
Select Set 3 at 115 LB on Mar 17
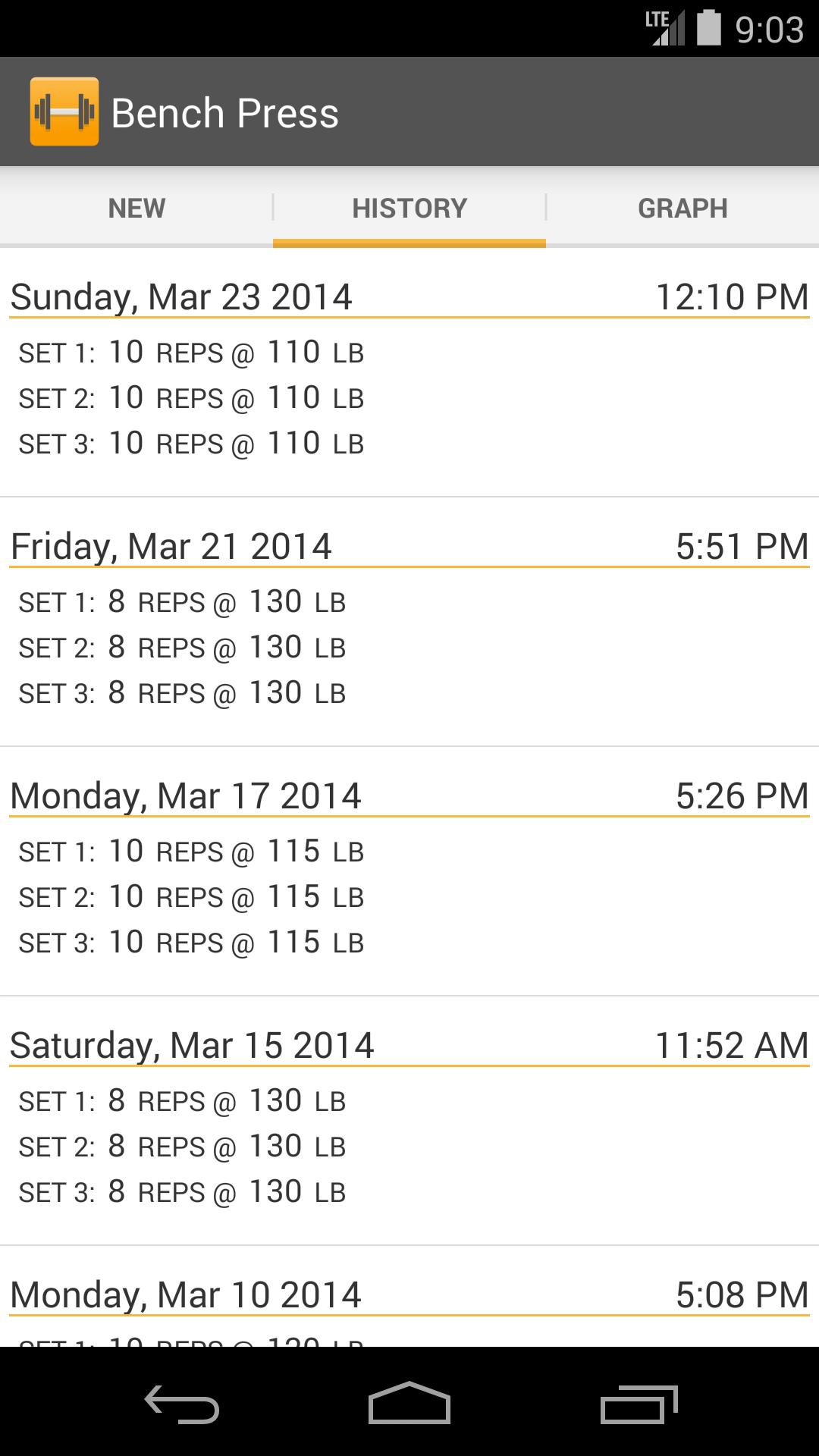(x=191, y=943)
